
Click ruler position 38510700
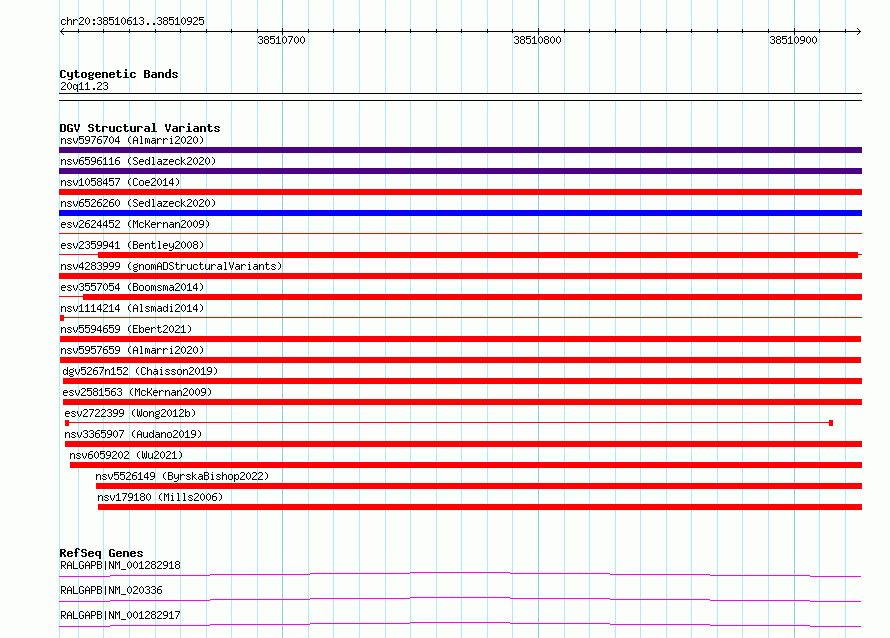tap(282, 40)
